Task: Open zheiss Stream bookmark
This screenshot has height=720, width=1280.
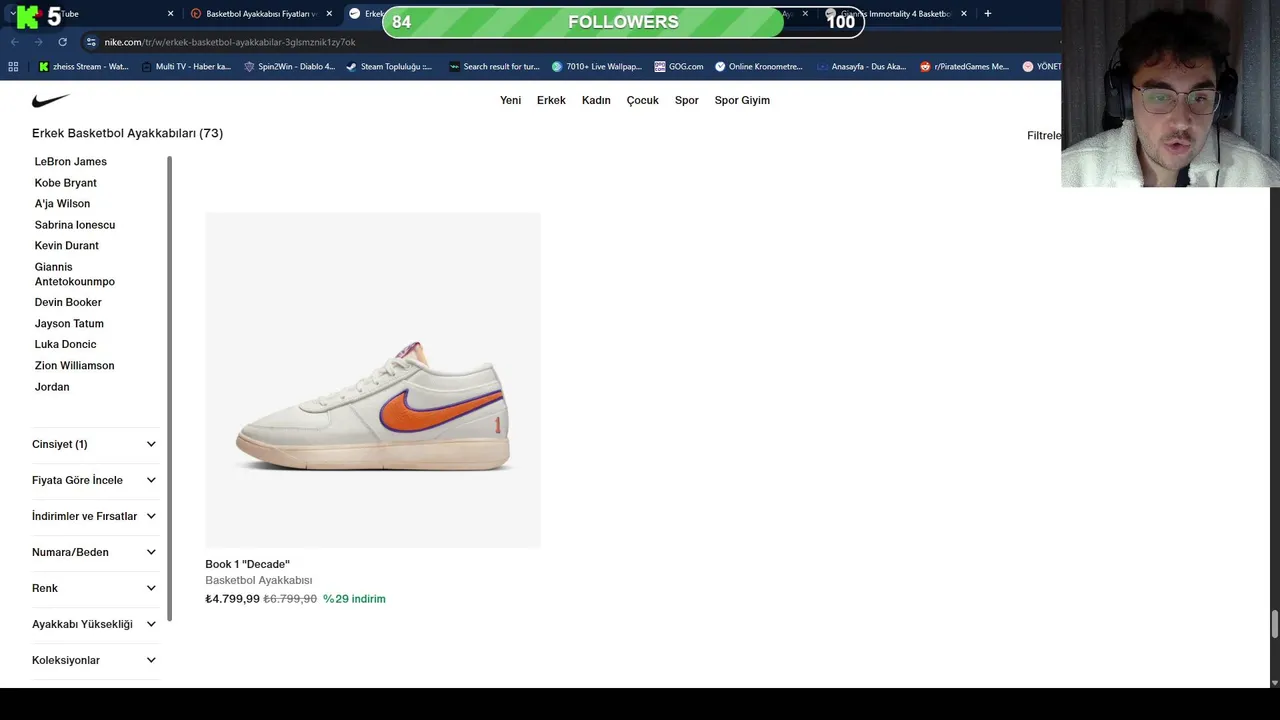Action: pos(84,67)
